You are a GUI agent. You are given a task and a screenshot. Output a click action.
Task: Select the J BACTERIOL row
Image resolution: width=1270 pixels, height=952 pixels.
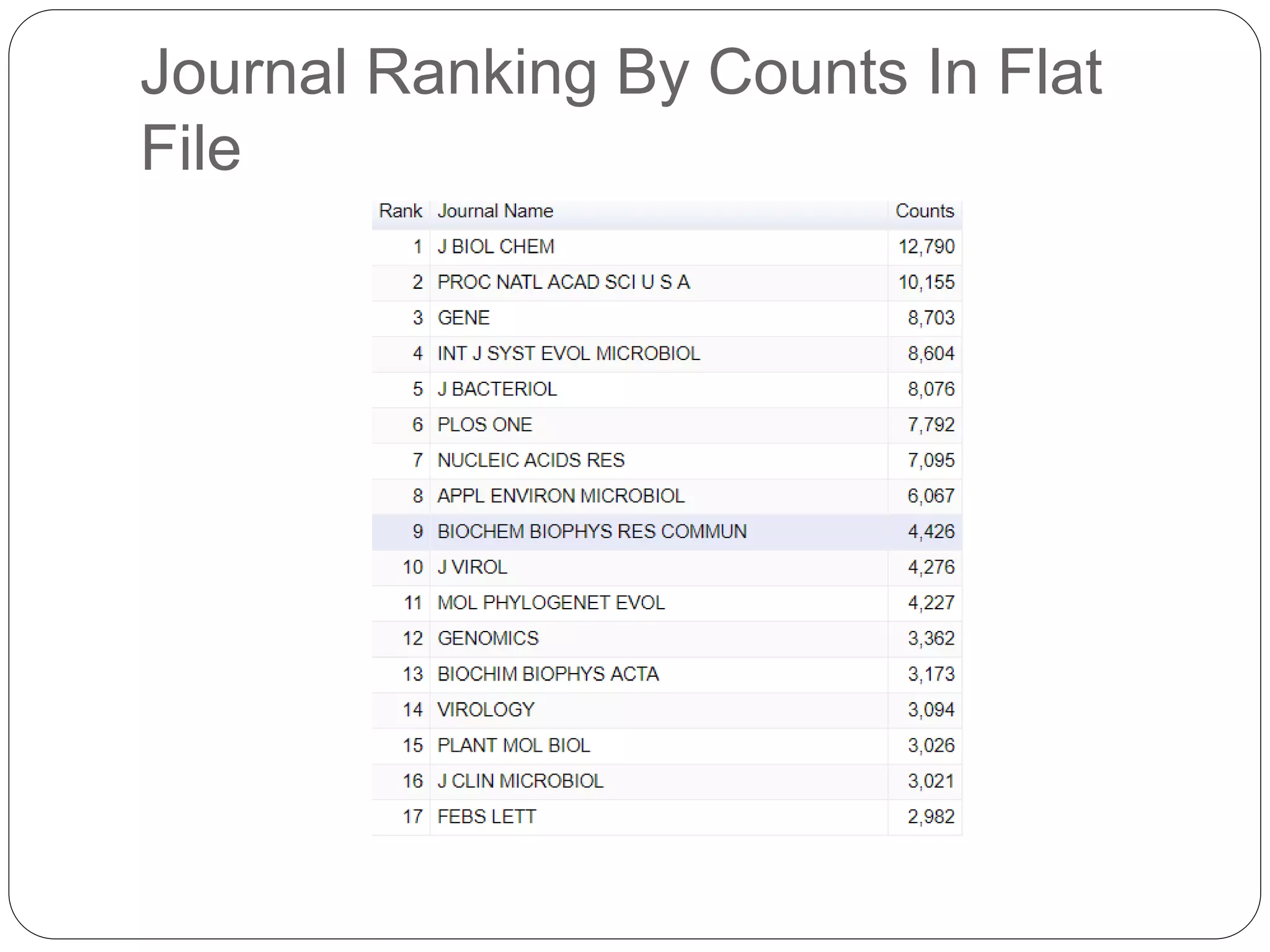click(x=497, y=389)
